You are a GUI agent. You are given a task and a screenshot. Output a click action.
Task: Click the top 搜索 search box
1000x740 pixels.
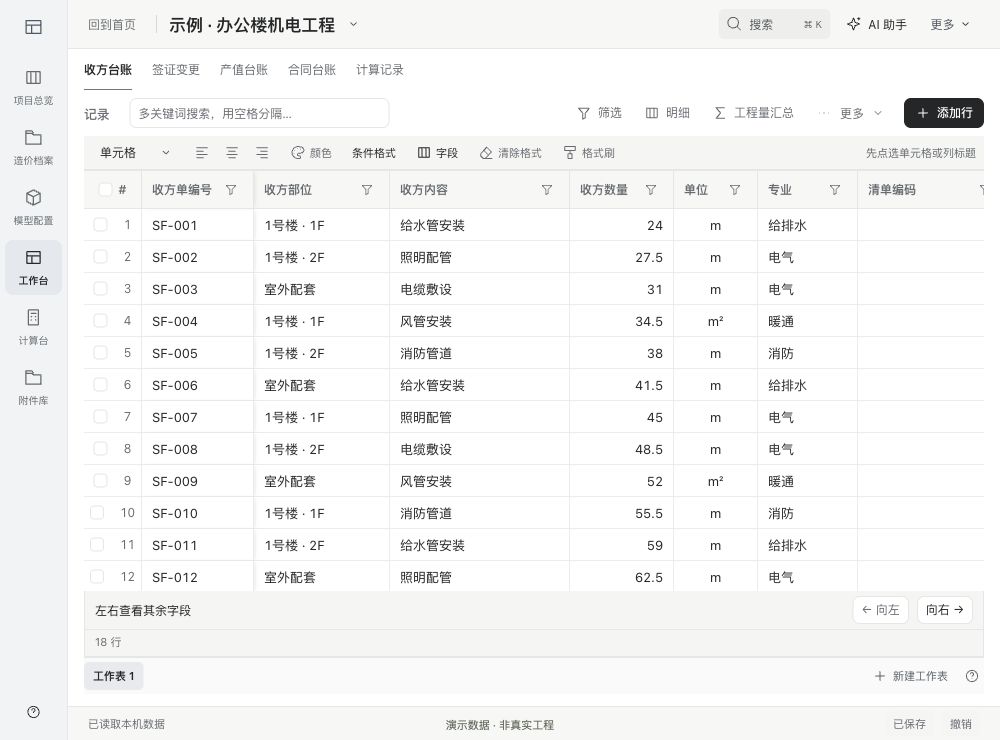coord(774,24)
